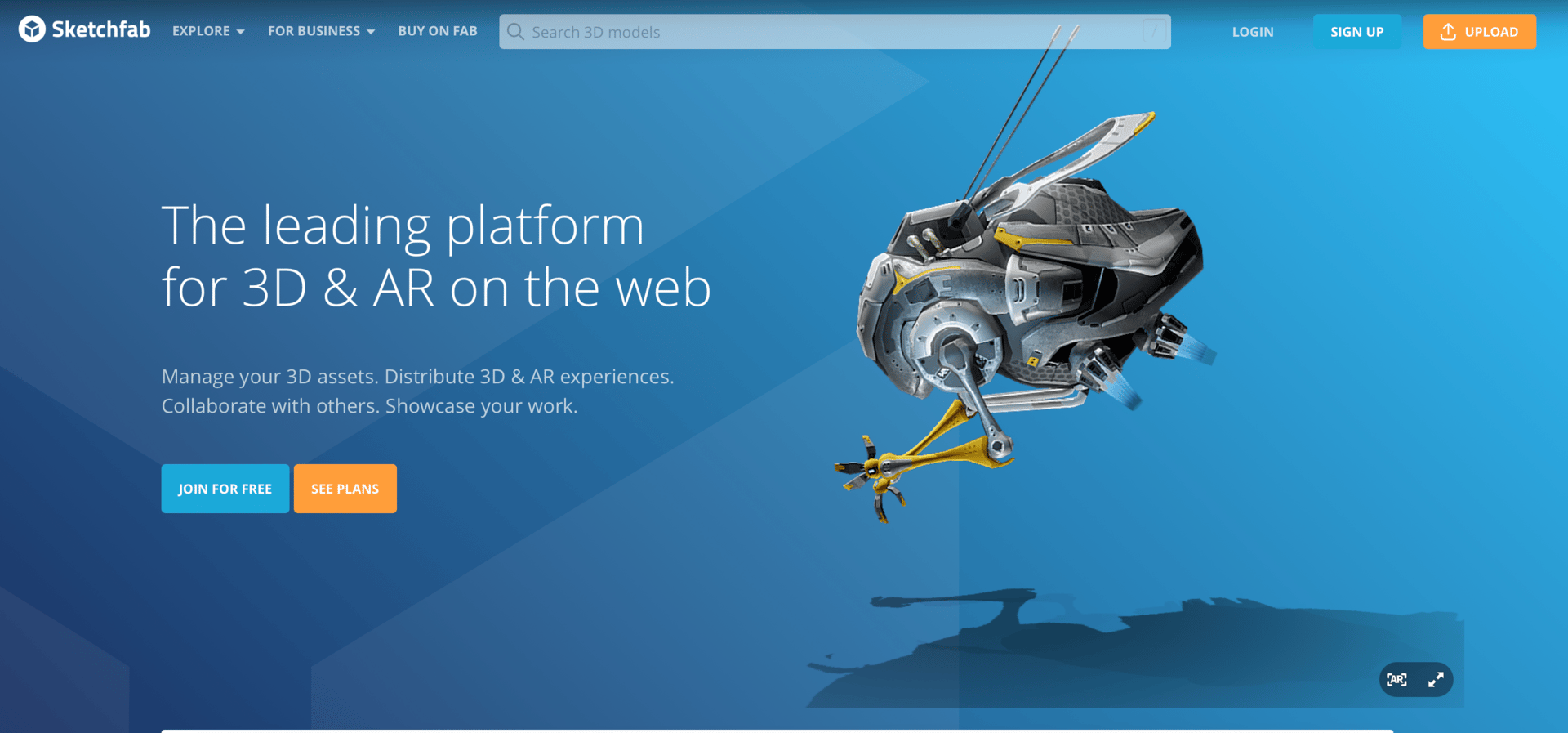The image size is (1568, 733).
Task: Click the text "Manage your 3D assets."
Action: coord(270,377)
